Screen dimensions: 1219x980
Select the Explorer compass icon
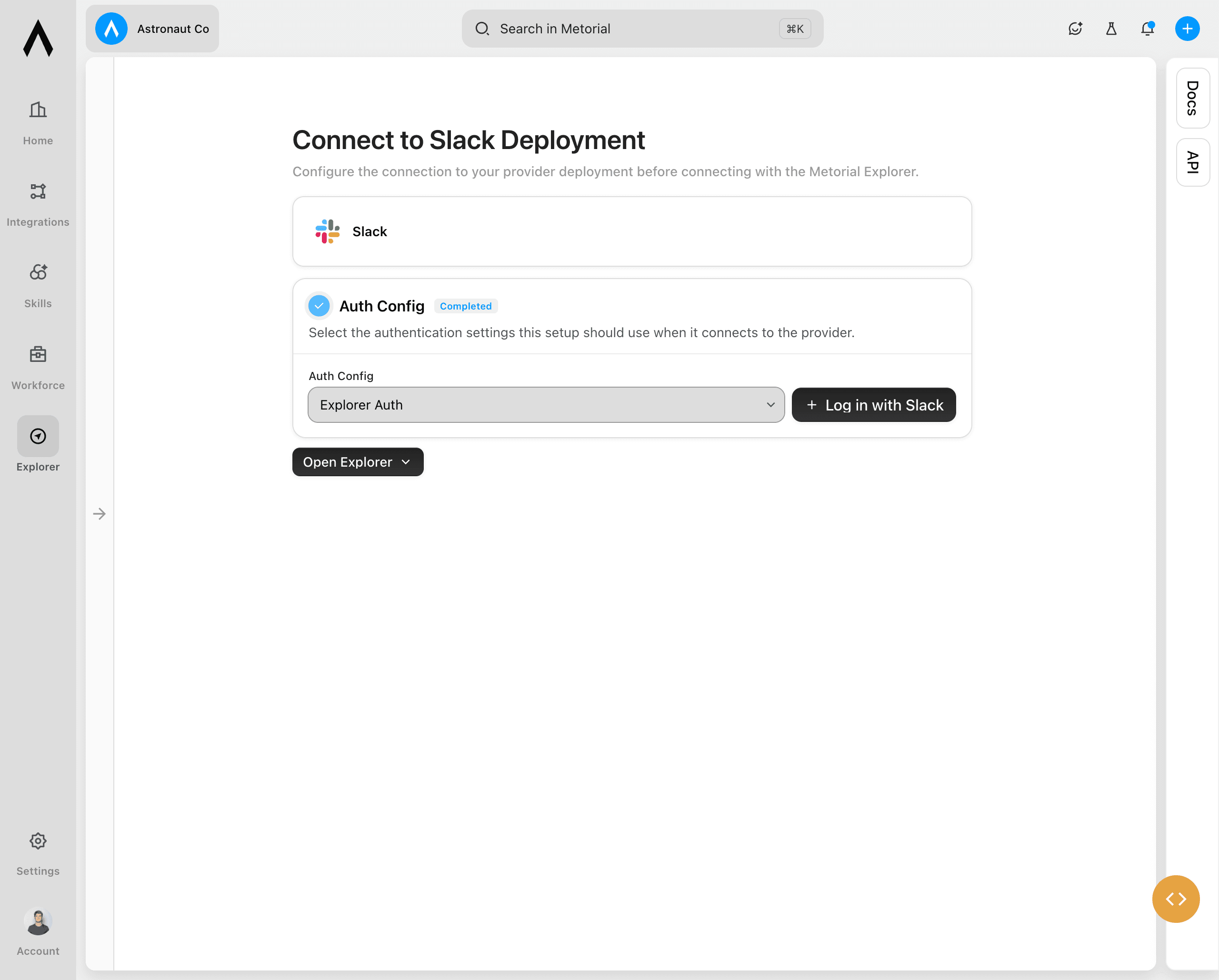point(38,436)
